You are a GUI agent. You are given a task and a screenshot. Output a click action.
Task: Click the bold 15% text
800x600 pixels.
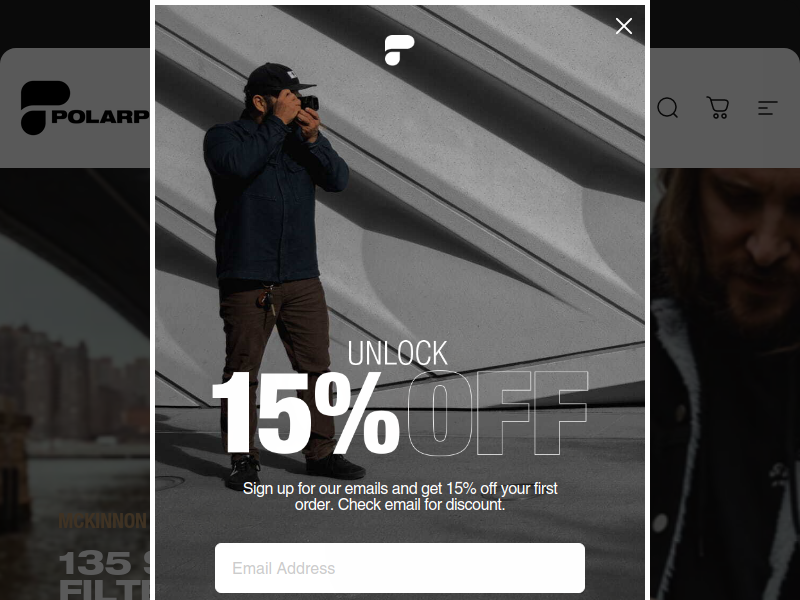305,413
